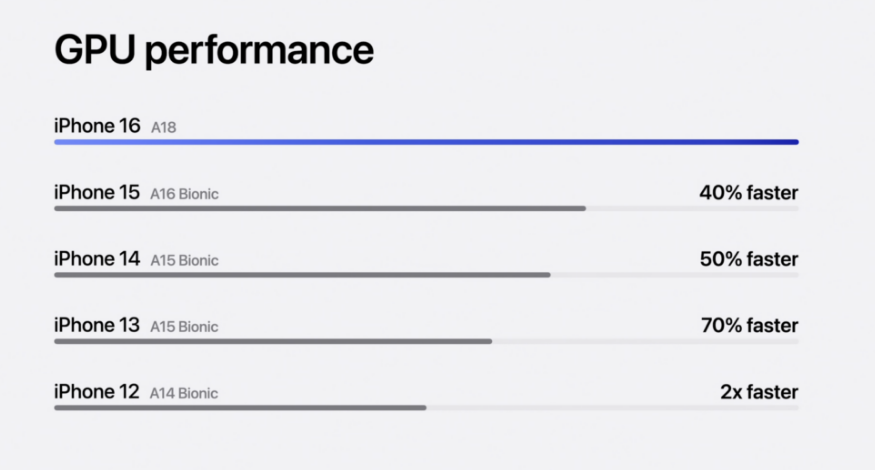This screenshot has height=470, width=875.
Task: Click the A16 Bionic chip label
Action: (184, 194)
